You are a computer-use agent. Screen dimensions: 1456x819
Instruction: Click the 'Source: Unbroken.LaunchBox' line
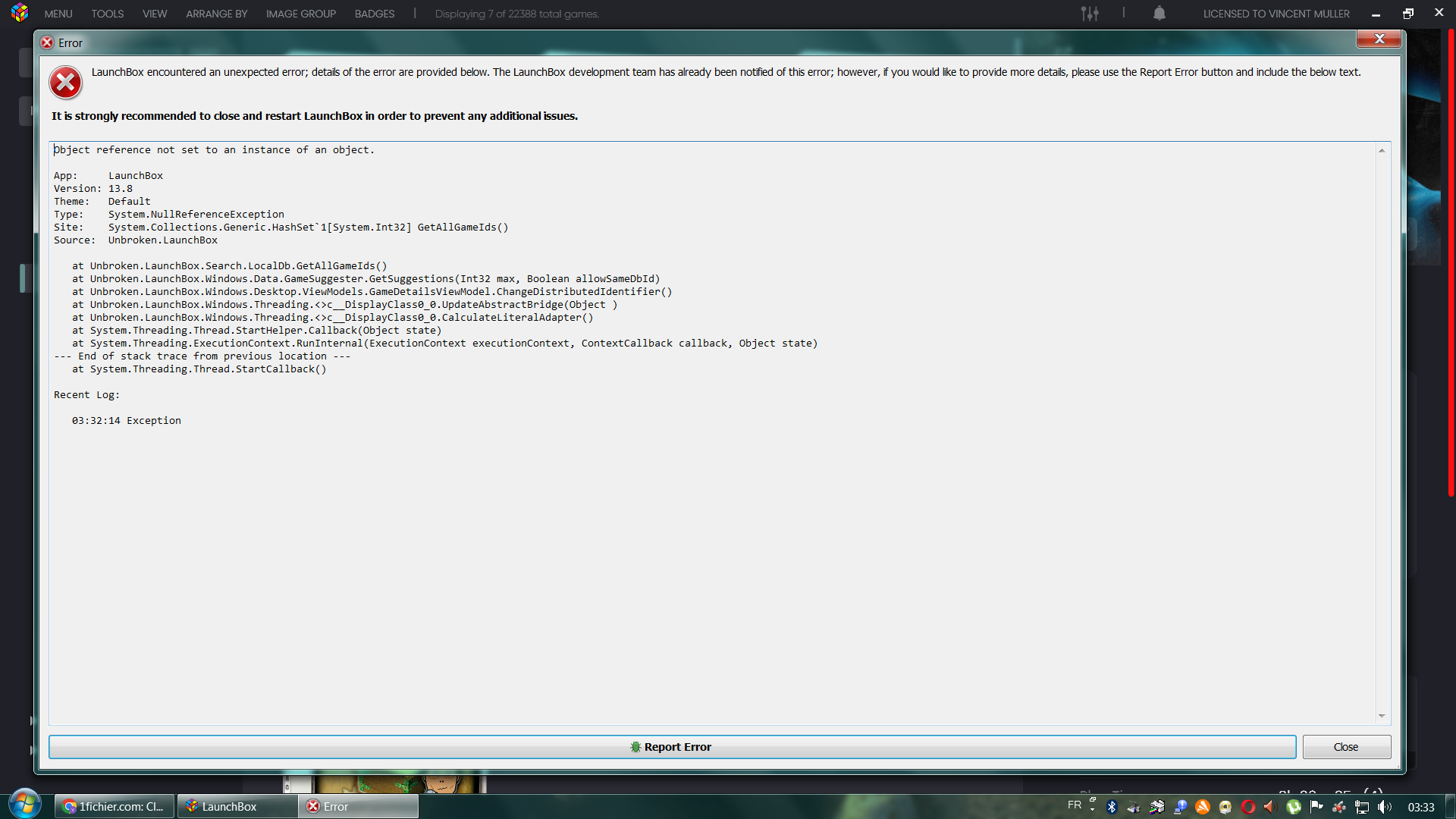(136, 240)
